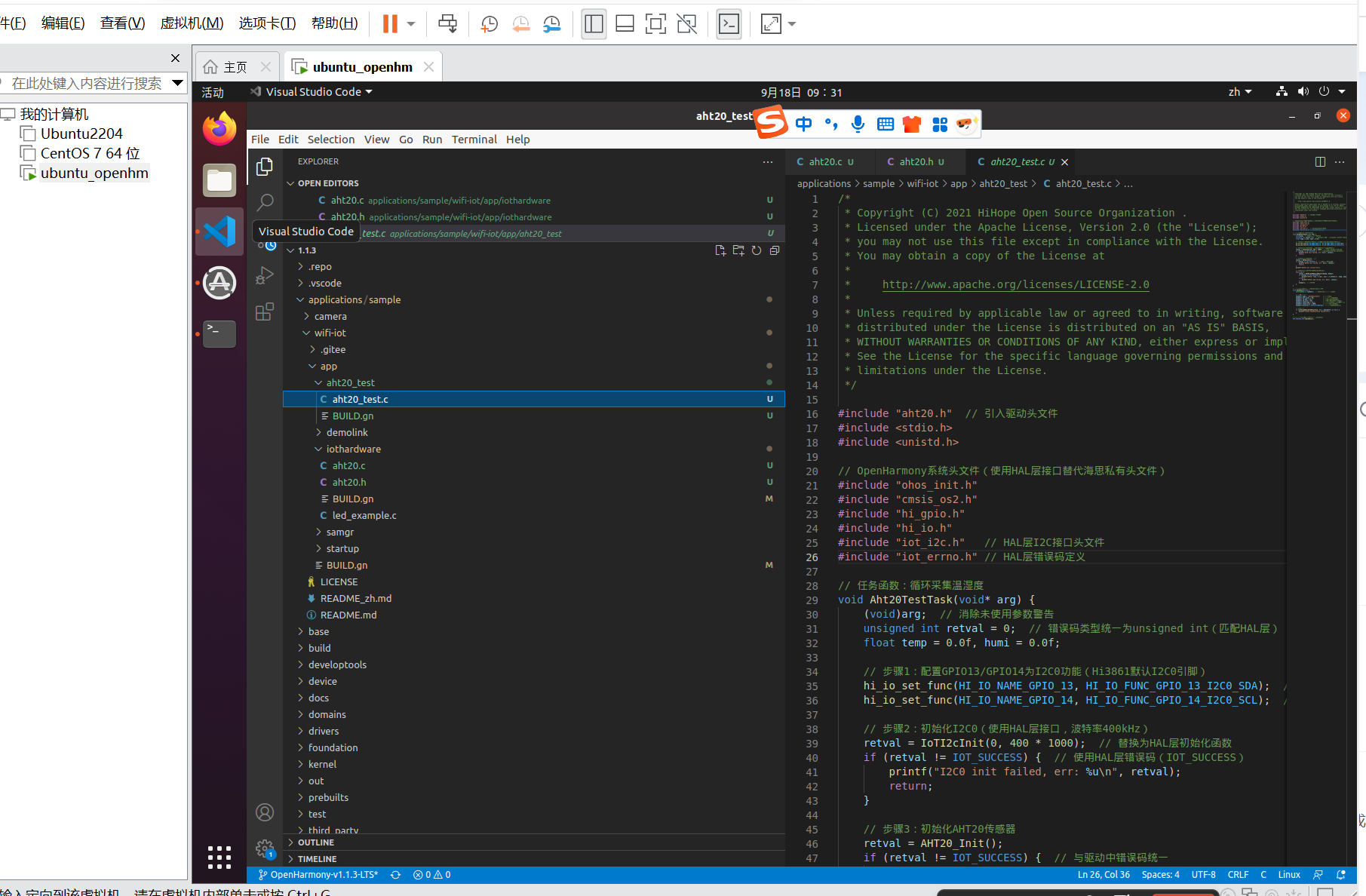Open notifications bell in status bar

(x=1341, y=875)
